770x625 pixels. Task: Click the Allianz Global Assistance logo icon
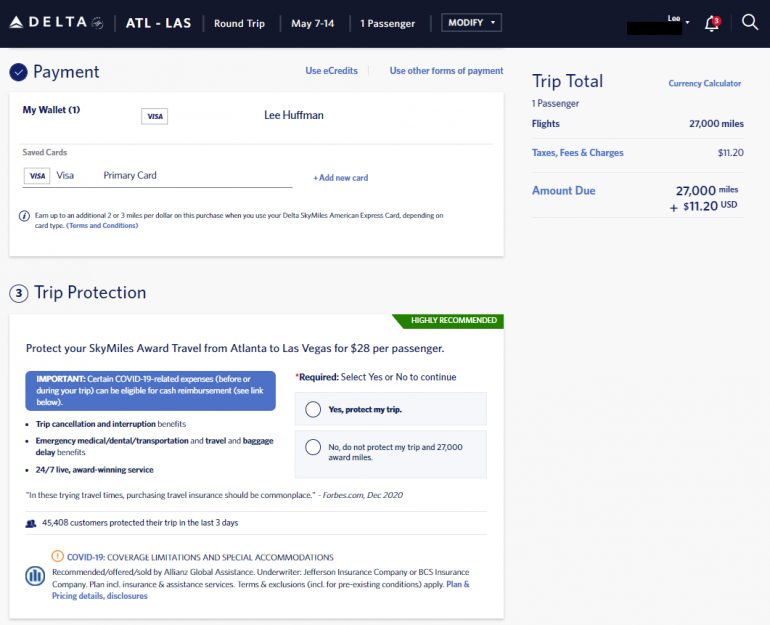35,576
